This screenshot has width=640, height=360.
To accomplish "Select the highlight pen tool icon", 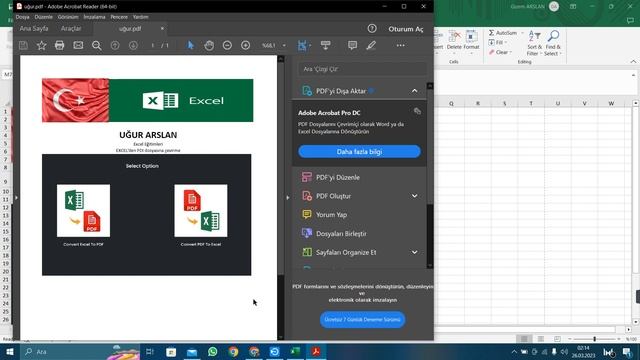I will [371, 45].
